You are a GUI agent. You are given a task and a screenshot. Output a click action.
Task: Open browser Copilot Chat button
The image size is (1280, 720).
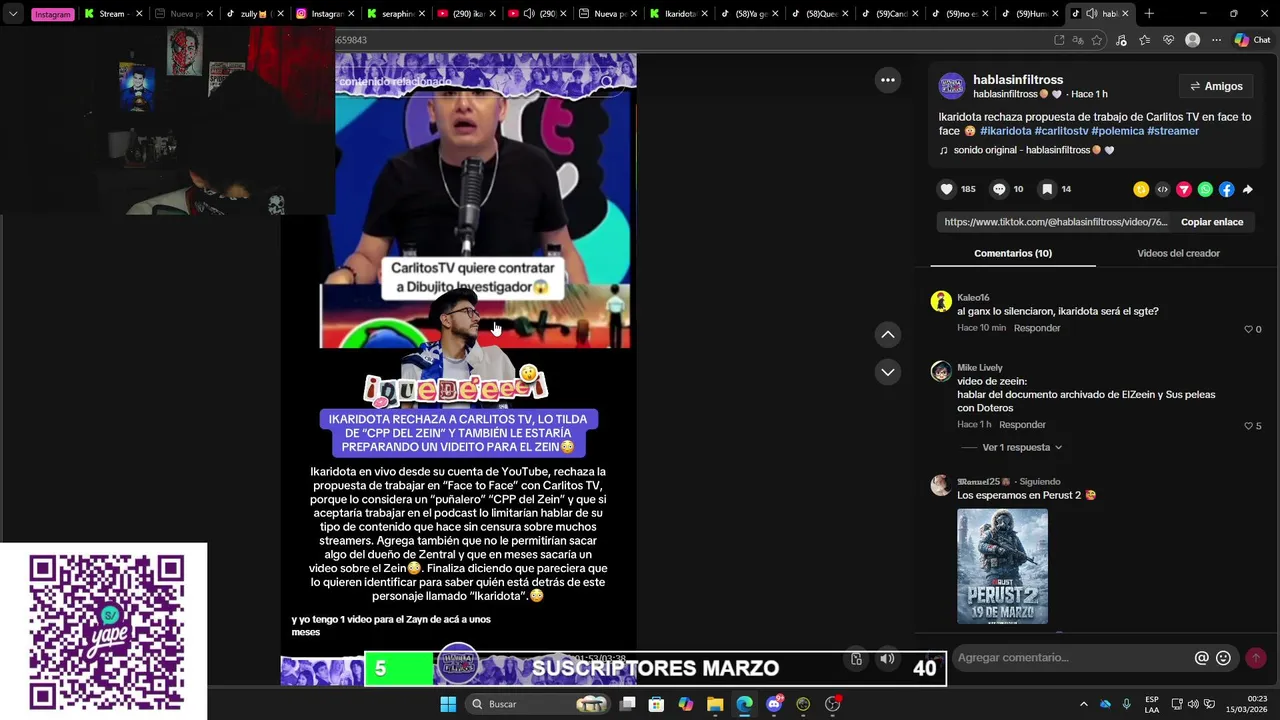coord(1252,40)
